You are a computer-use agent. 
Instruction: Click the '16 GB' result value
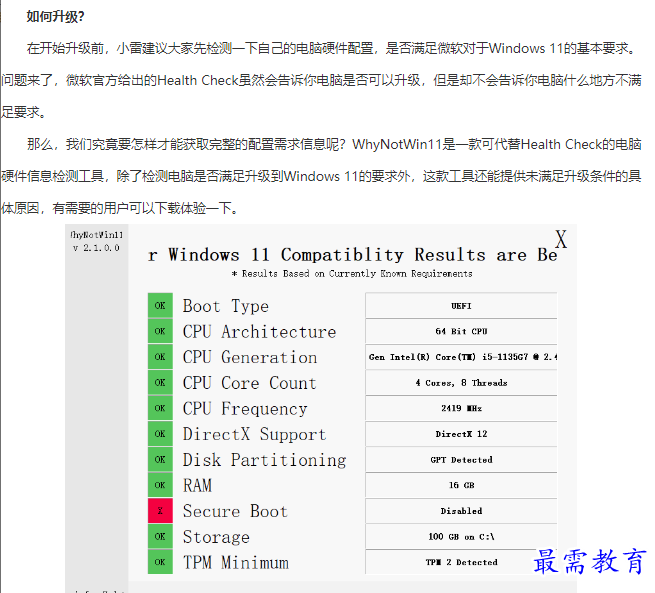pos(461,485)
